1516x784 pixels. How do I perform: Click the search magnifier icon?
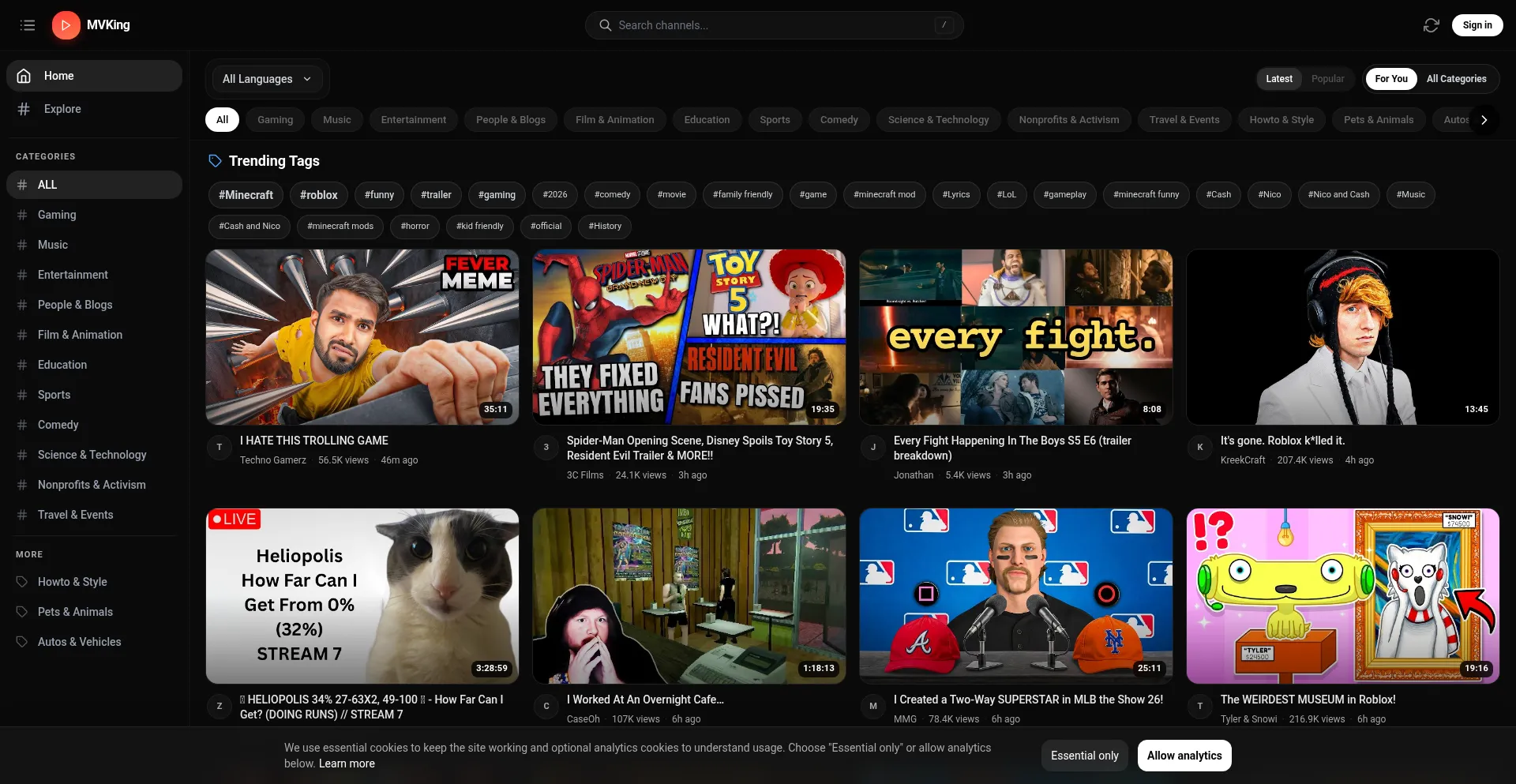tap(605, 25)
